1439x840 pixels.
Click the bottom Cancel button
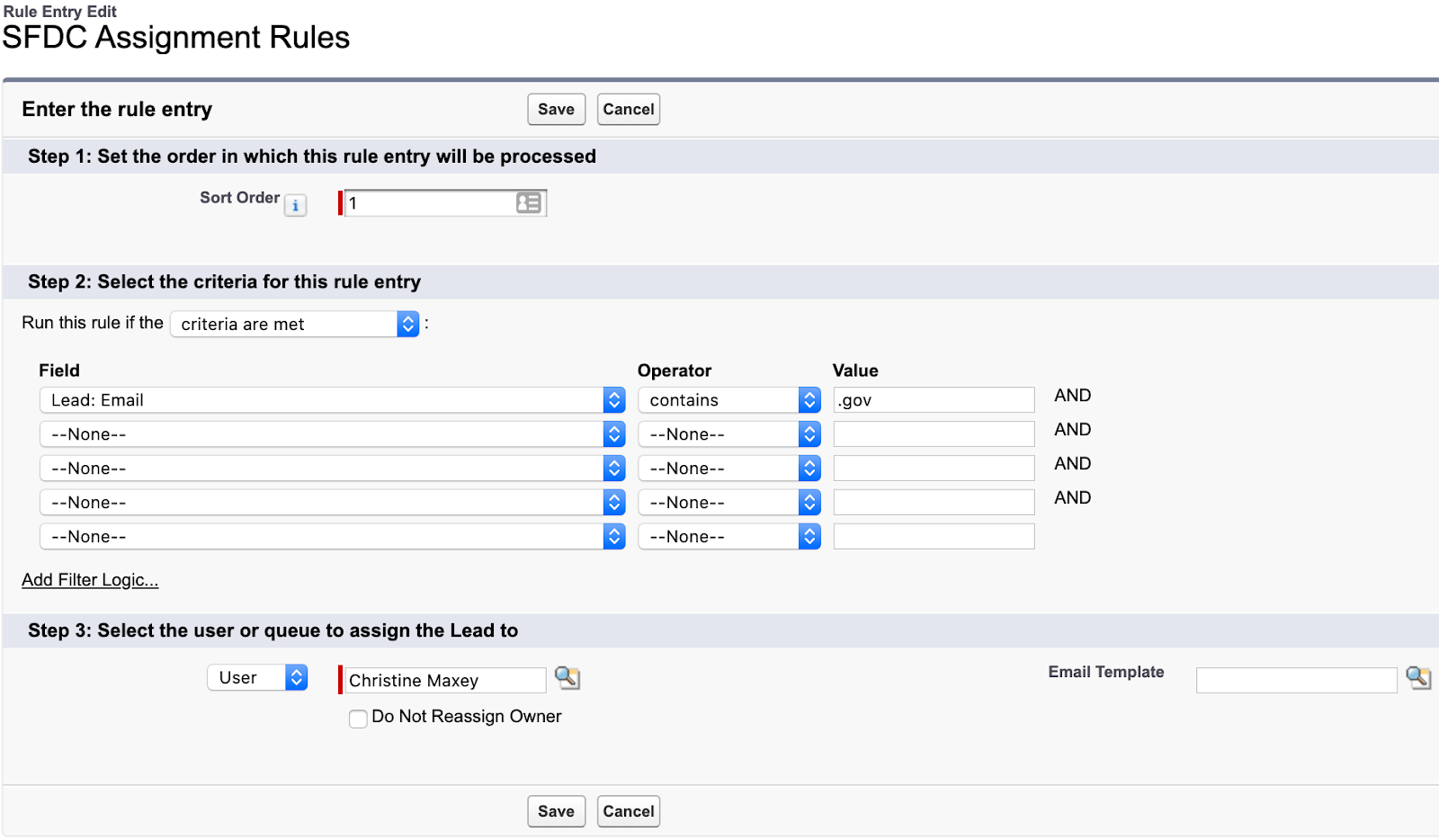click(x=629, y=811)
